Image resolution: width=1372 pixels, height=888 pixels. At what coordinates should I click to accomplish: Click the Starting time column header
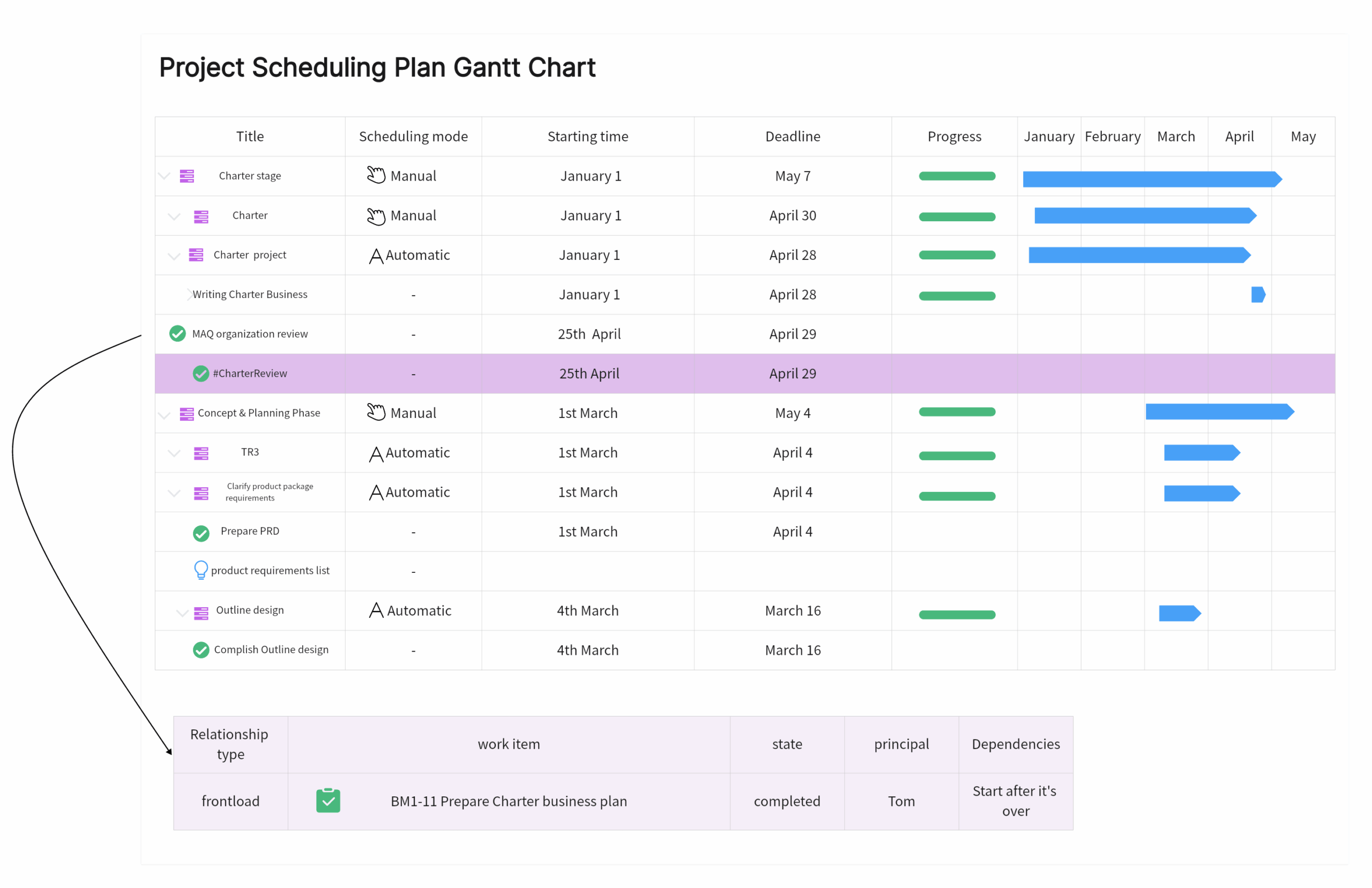point(587,137)
